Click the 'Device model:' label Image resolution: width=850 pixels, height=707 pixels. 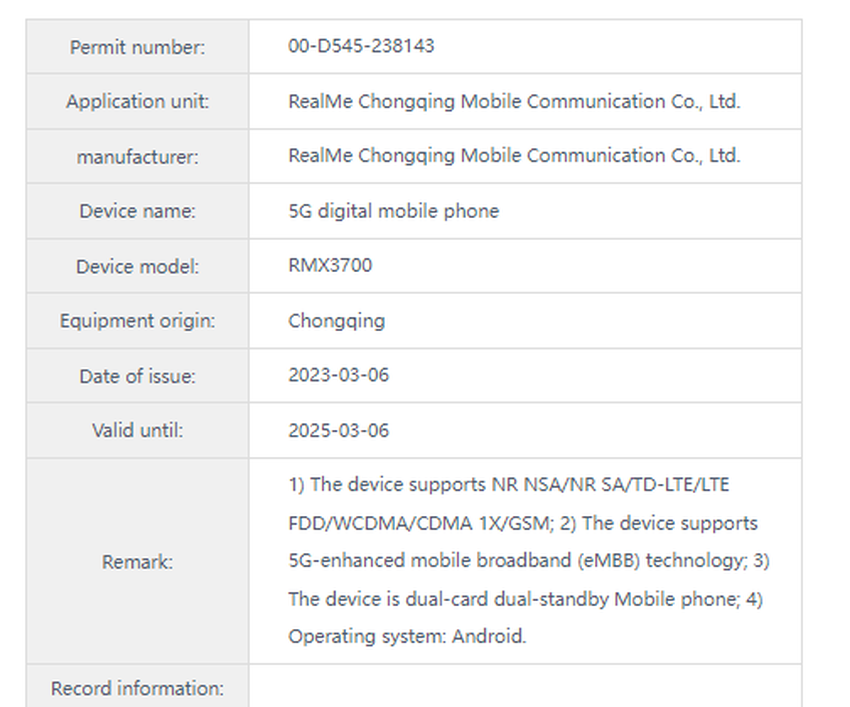pos(137,267)
